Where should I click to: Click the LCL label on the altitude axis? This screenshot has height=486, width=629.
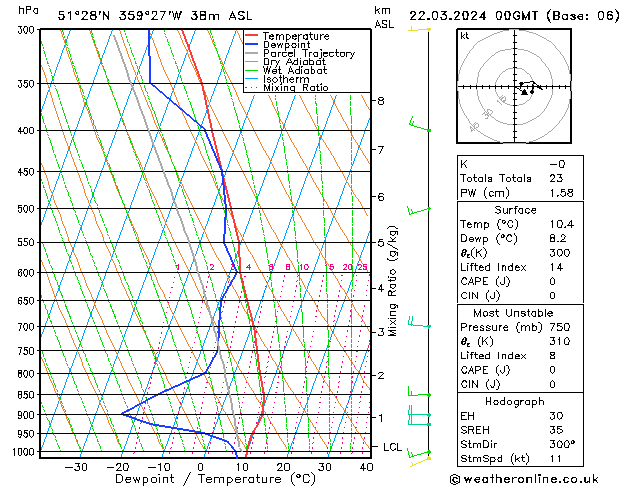click(x=392, y=447)
